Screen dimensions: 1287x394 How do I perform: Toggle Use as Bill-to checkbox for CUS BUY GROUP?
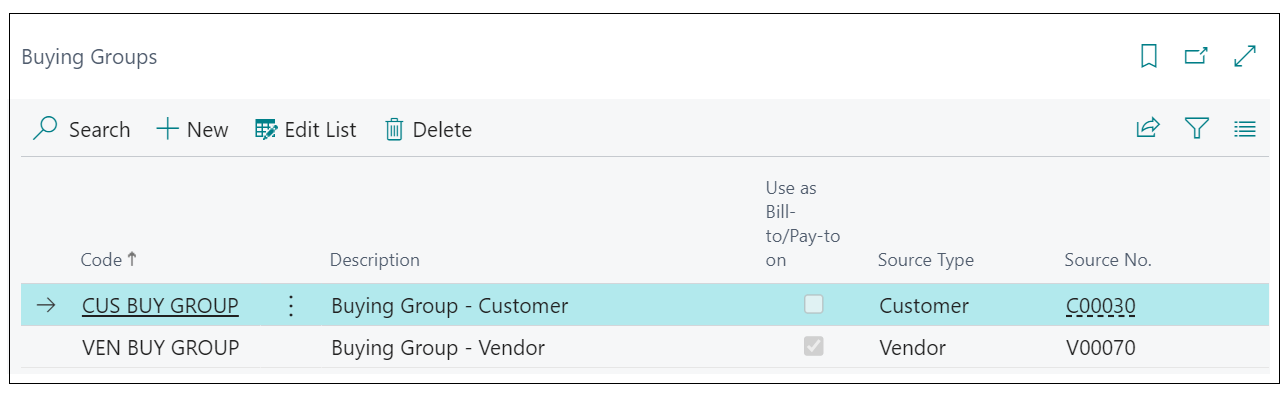814,305
